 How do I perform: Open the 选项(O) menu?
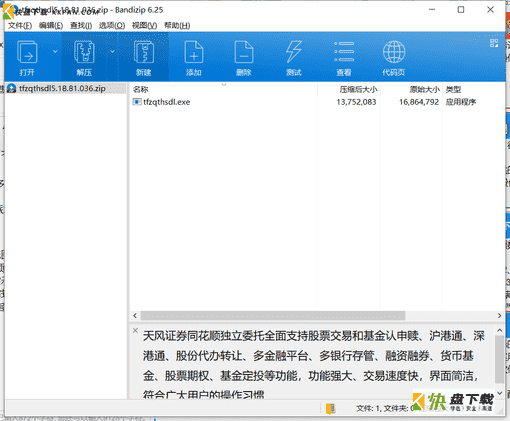point(112,25)
